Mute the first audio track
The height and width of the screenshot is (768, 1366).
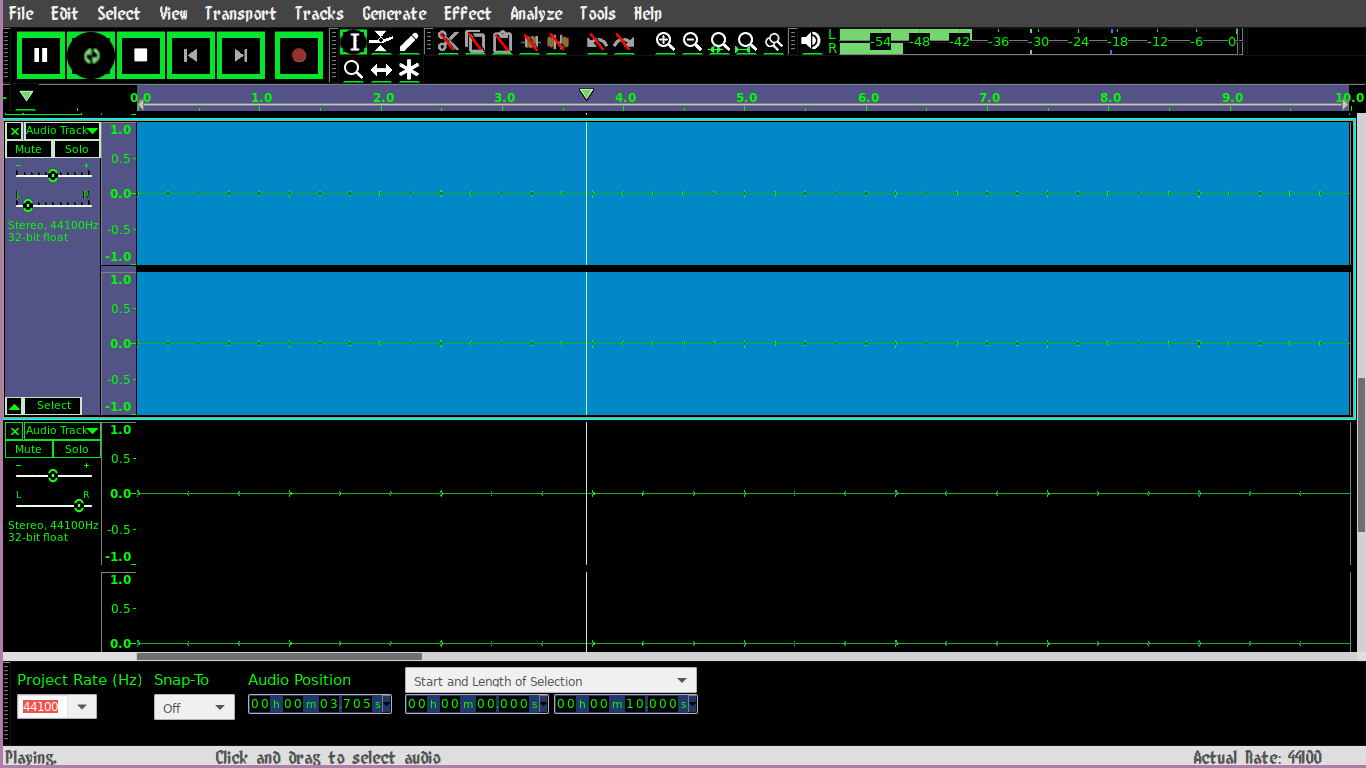click(29, 149)
